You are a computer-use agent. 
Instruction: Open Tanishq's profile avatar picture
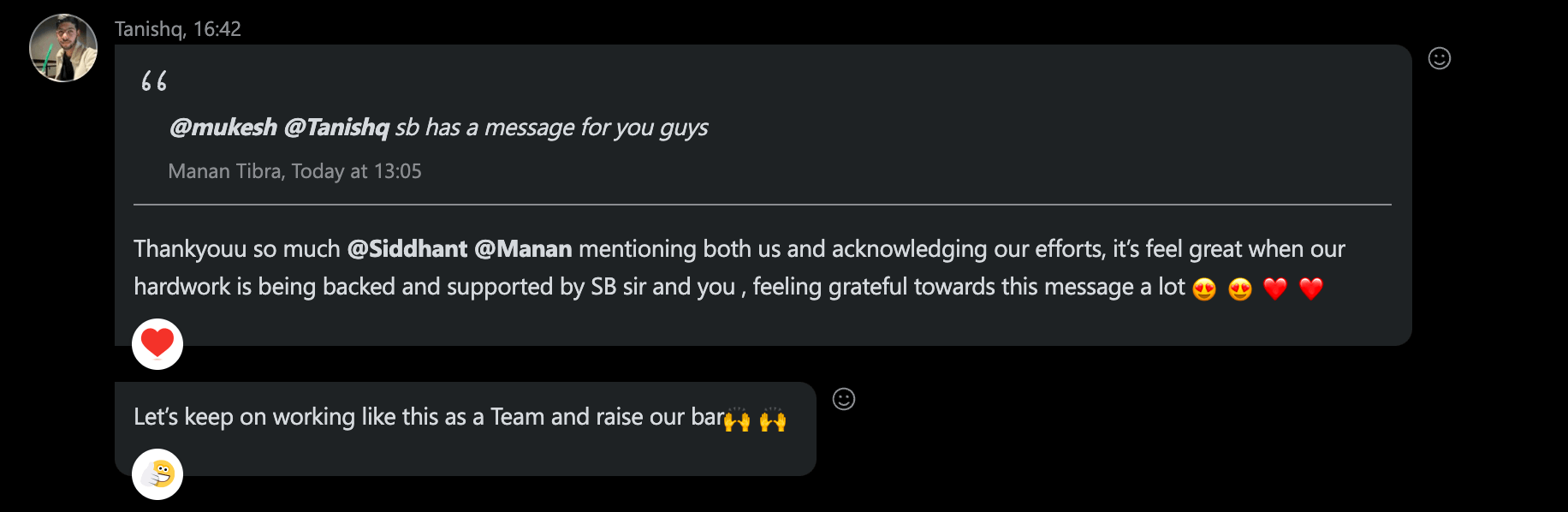63,48
